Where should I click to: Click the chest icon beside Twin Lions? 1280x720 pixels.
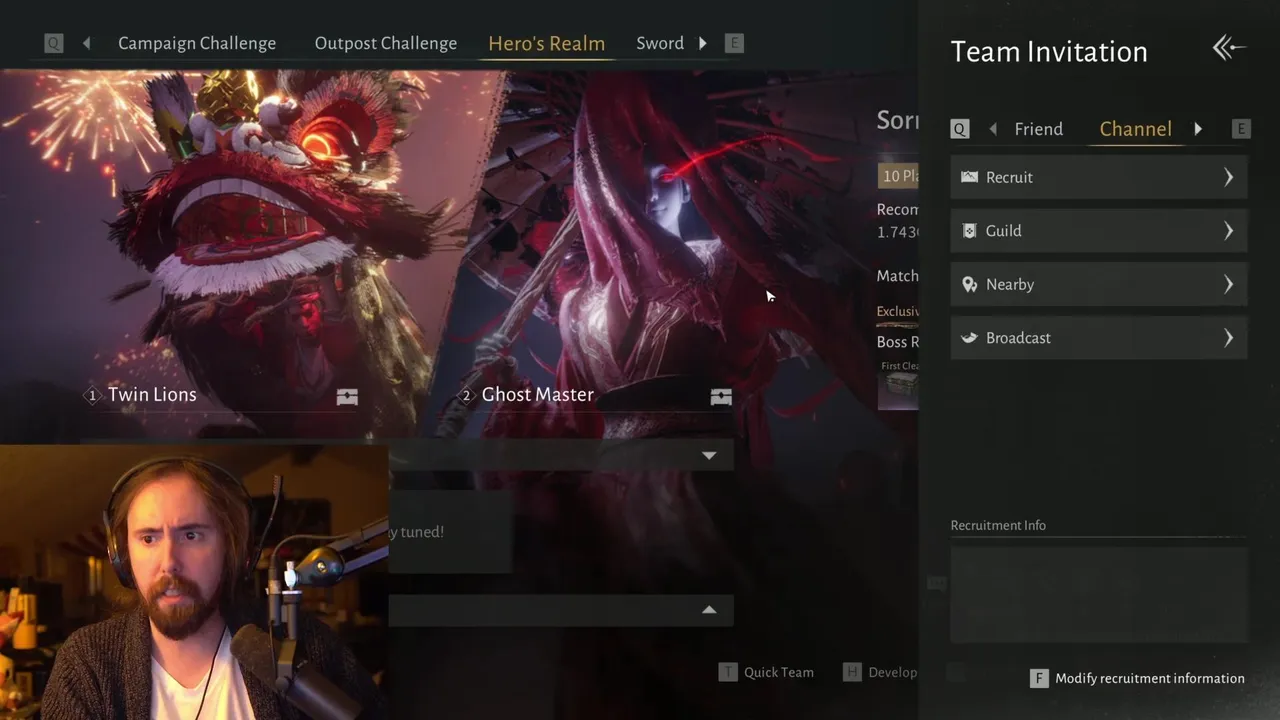pyautogui.click(x=347, y=397)
